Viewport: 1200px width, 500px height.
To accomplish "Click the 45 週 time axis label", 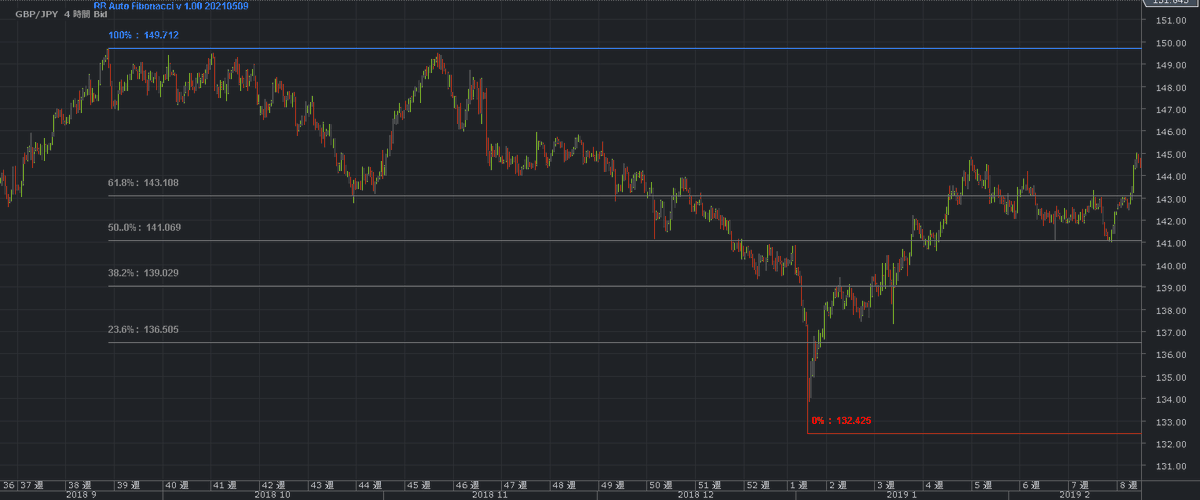I will pyautogui.click(x=418, y=484).
